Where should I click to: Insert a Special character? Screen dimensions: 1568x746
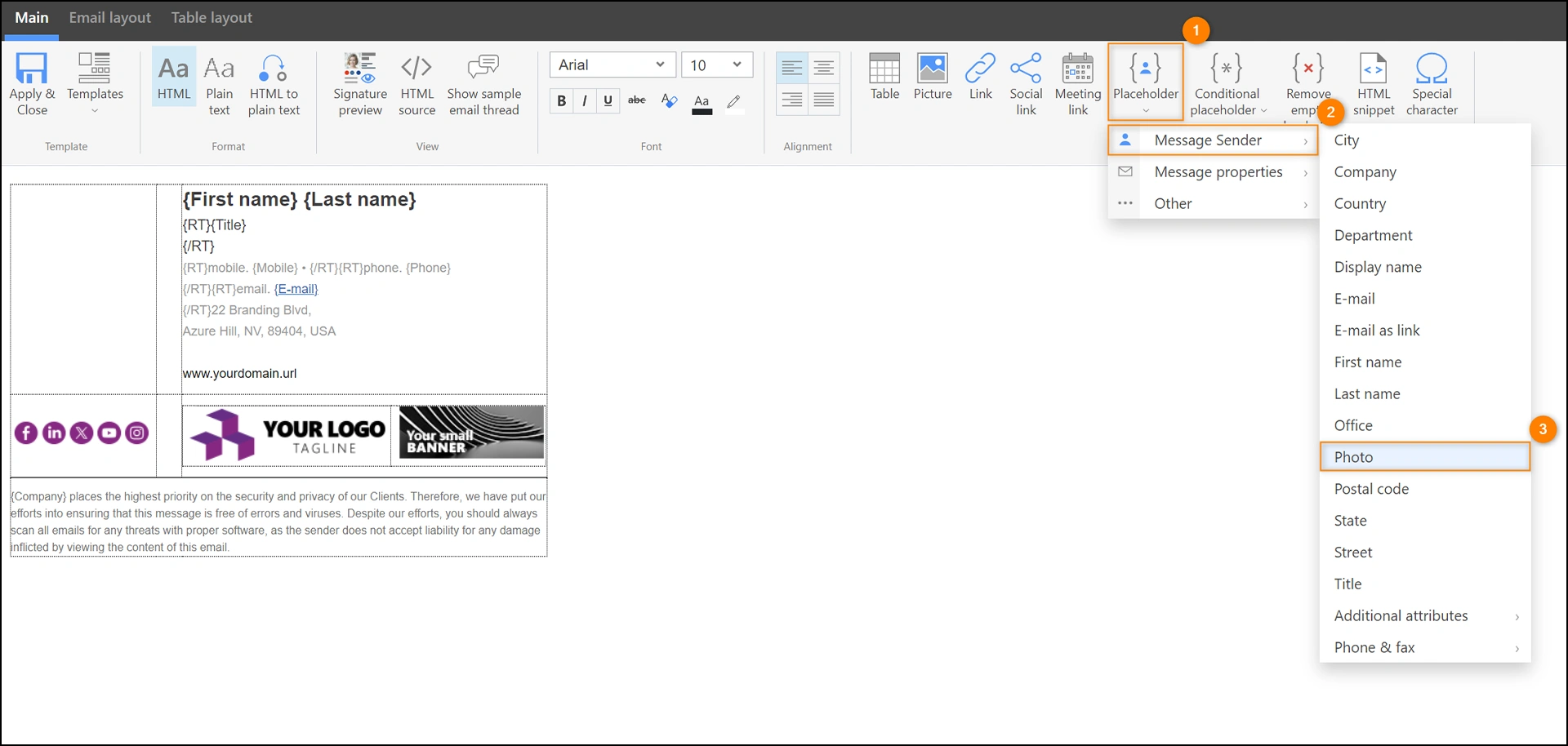[x=1431, y=82]
